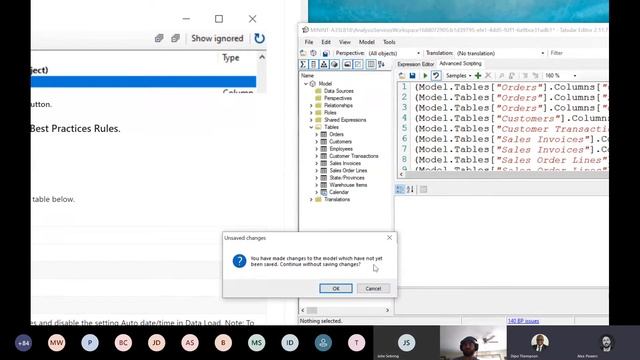Expand the Translations folder
The height and width of the screenshot is (360, 640).
pyautogui.click(x=311, y=200)
